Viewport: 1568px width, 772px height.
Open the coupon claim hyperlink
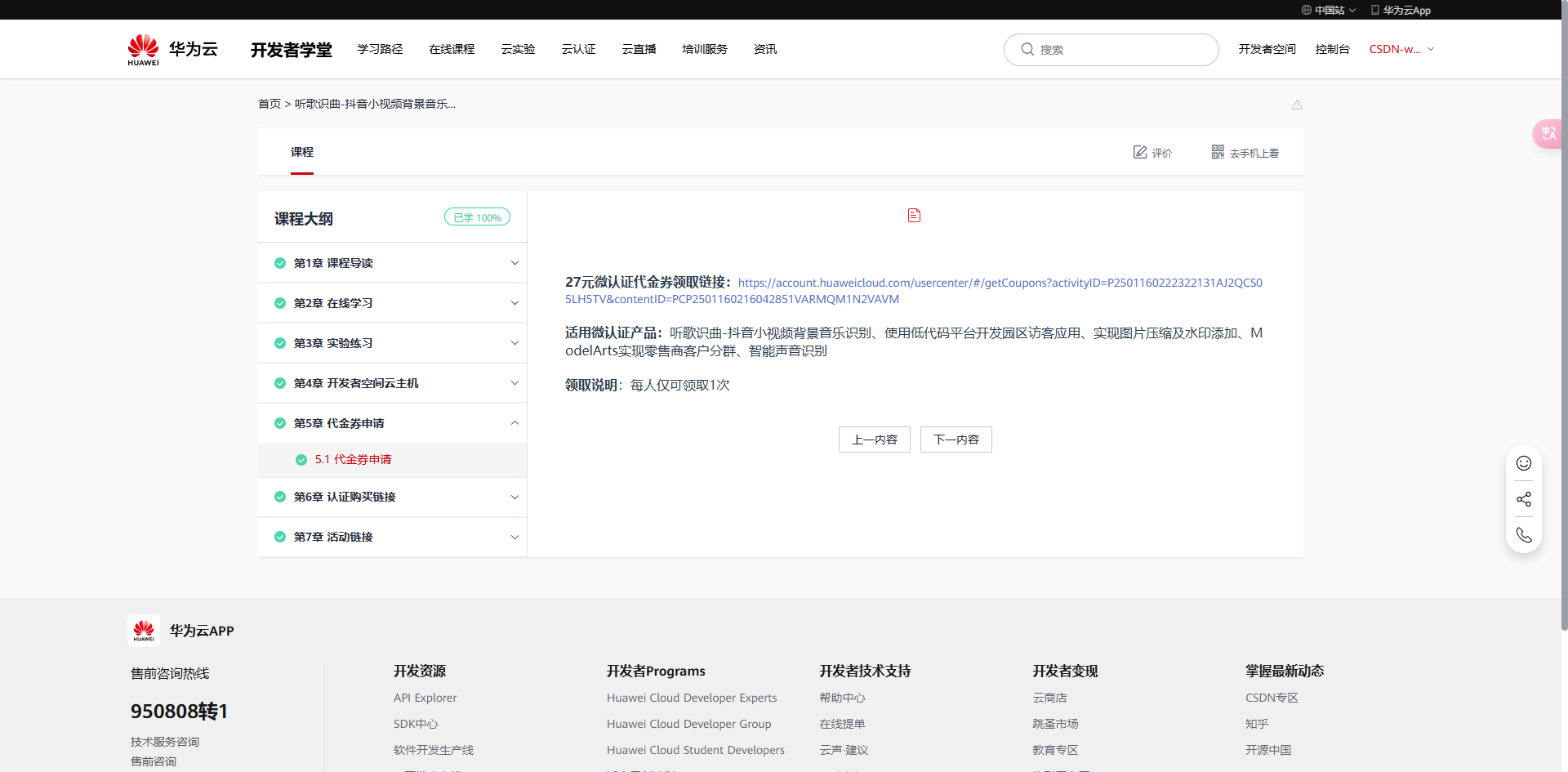tap(1000, 283)
